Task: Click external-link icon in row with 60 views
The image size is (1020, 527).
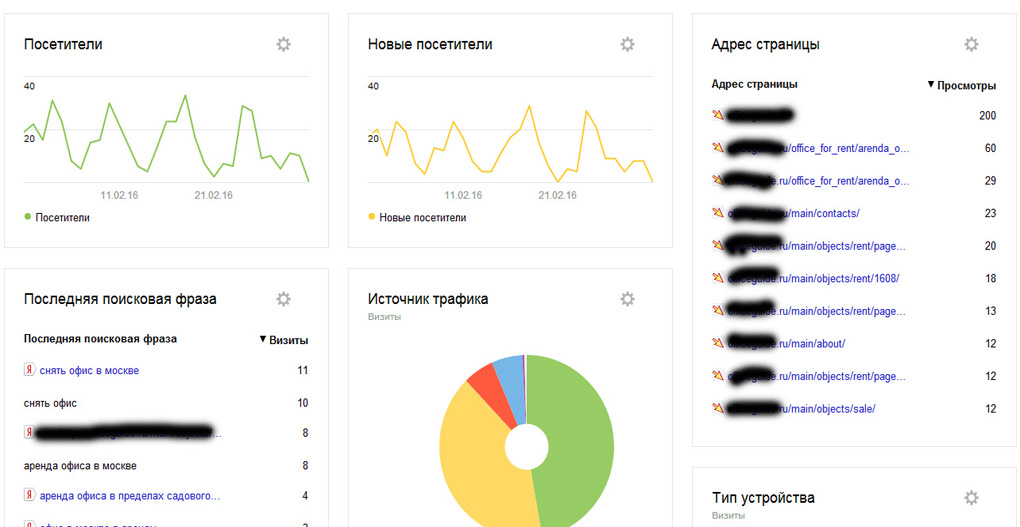Action: (x=718, y=148)
